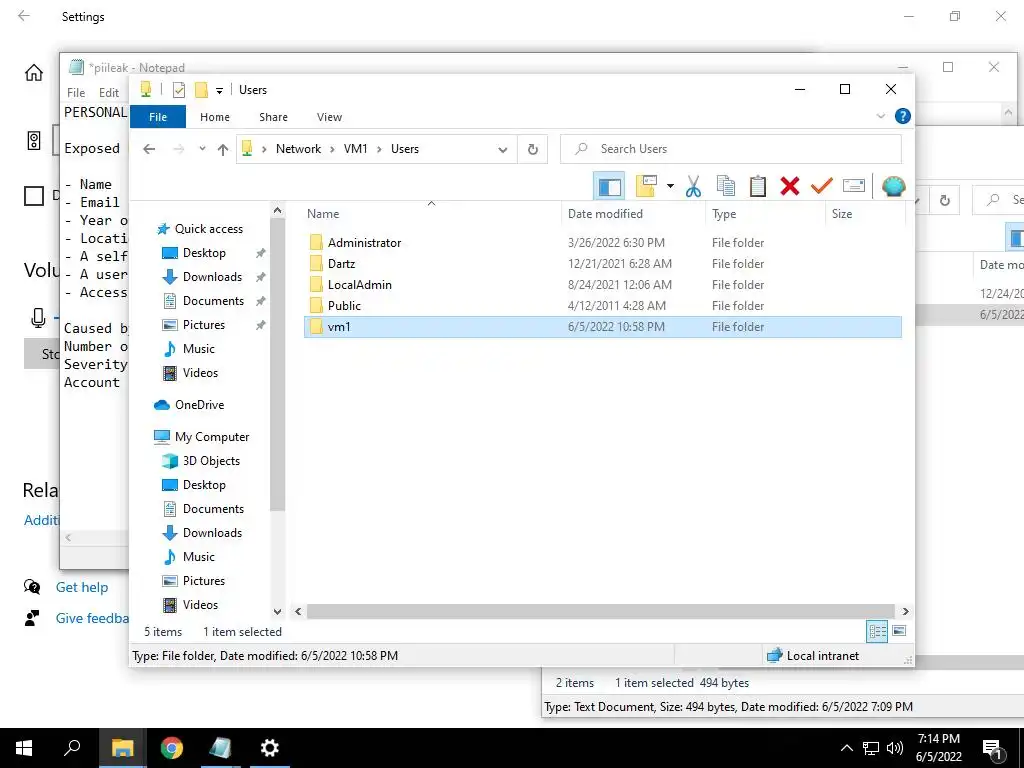Expand the chevron after VM1 in address bar
1024x768 pixels.
379,149
